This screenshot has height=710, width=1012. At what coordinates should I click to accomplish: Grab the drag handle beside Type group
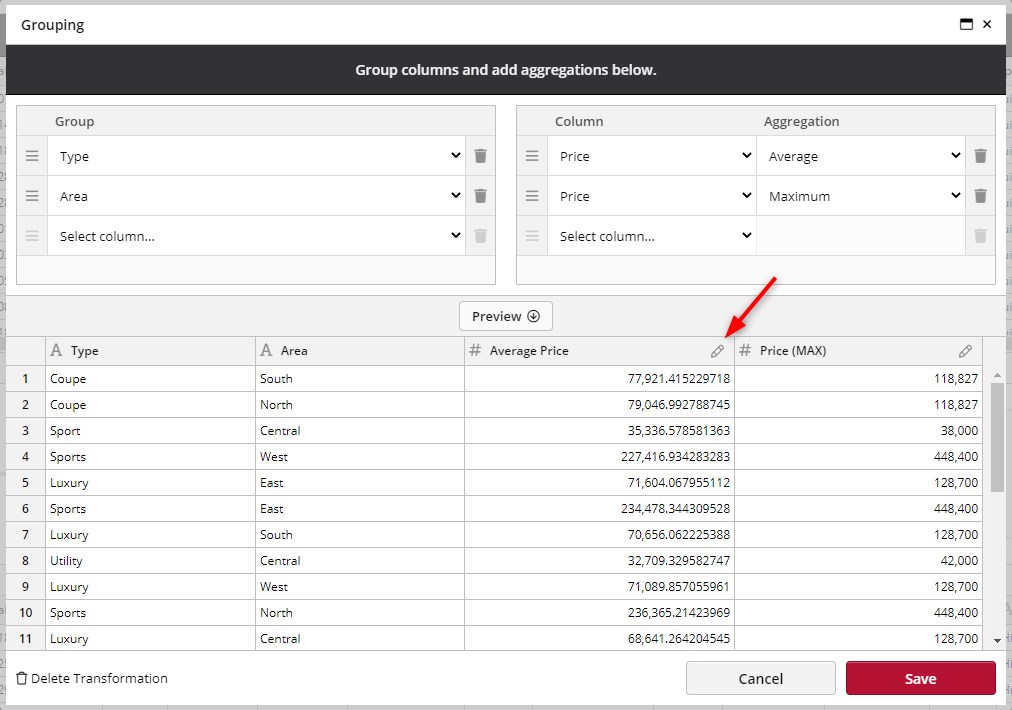[x=32, y=156]
